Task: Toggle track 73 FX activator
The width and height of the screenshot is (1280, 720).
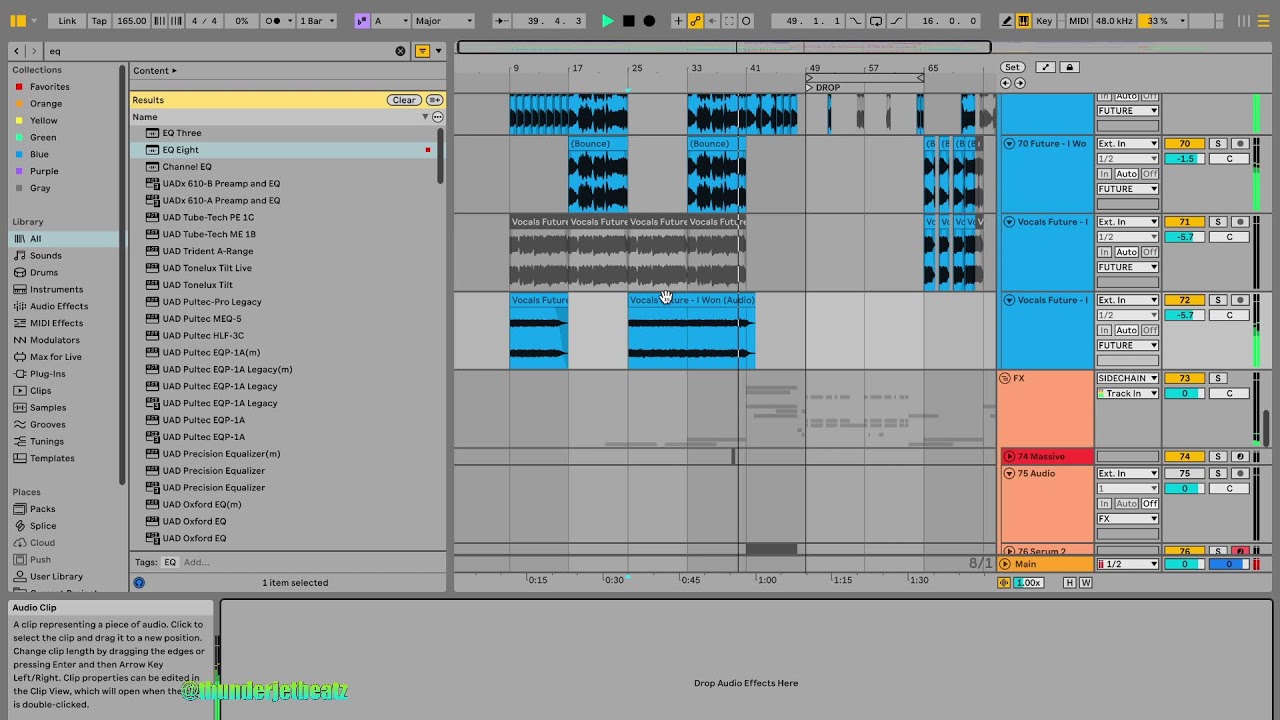Action: (1184, 378)
